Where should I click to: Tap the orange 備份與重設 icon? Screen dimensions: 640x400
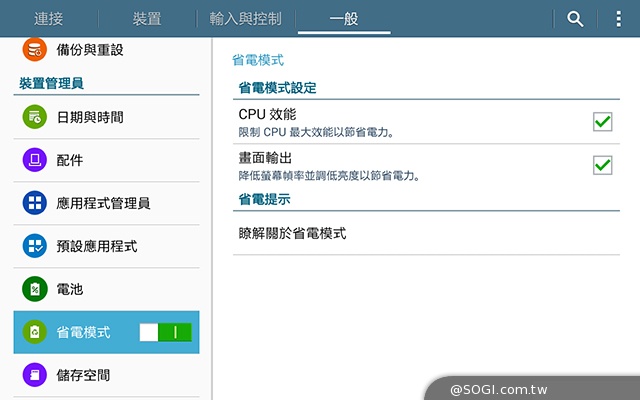click(x=35, y=50)
